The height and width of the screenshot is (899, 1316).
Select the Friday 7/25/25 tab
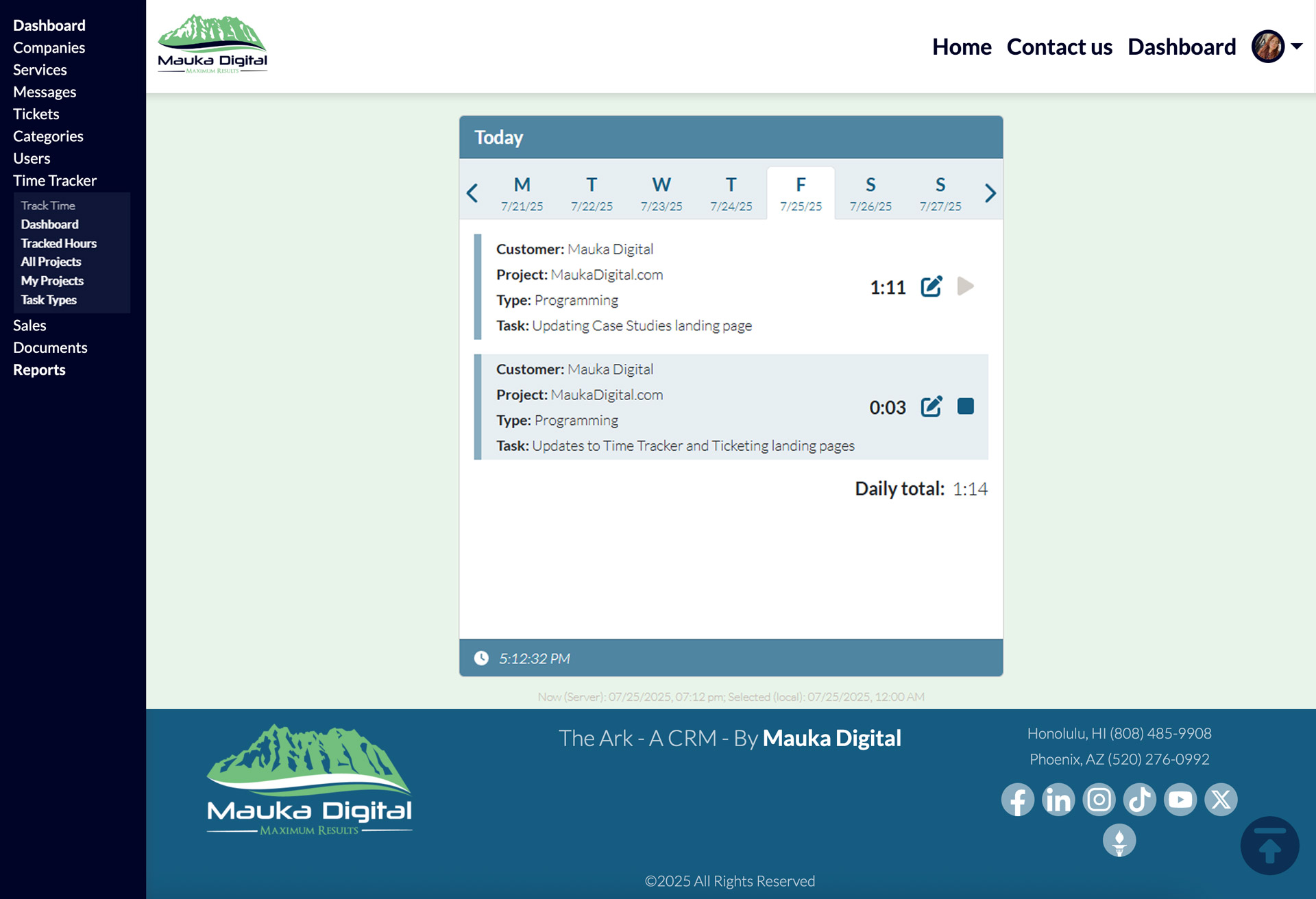801,193
